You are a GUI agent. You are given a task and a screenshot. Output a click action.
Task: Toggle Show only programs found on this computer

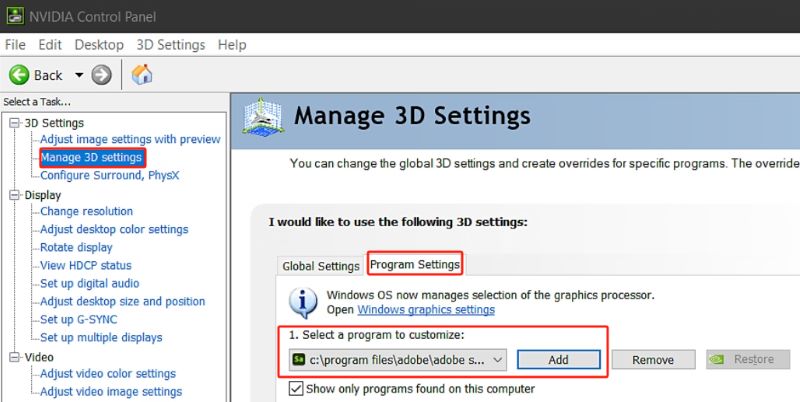pos(296,389)
